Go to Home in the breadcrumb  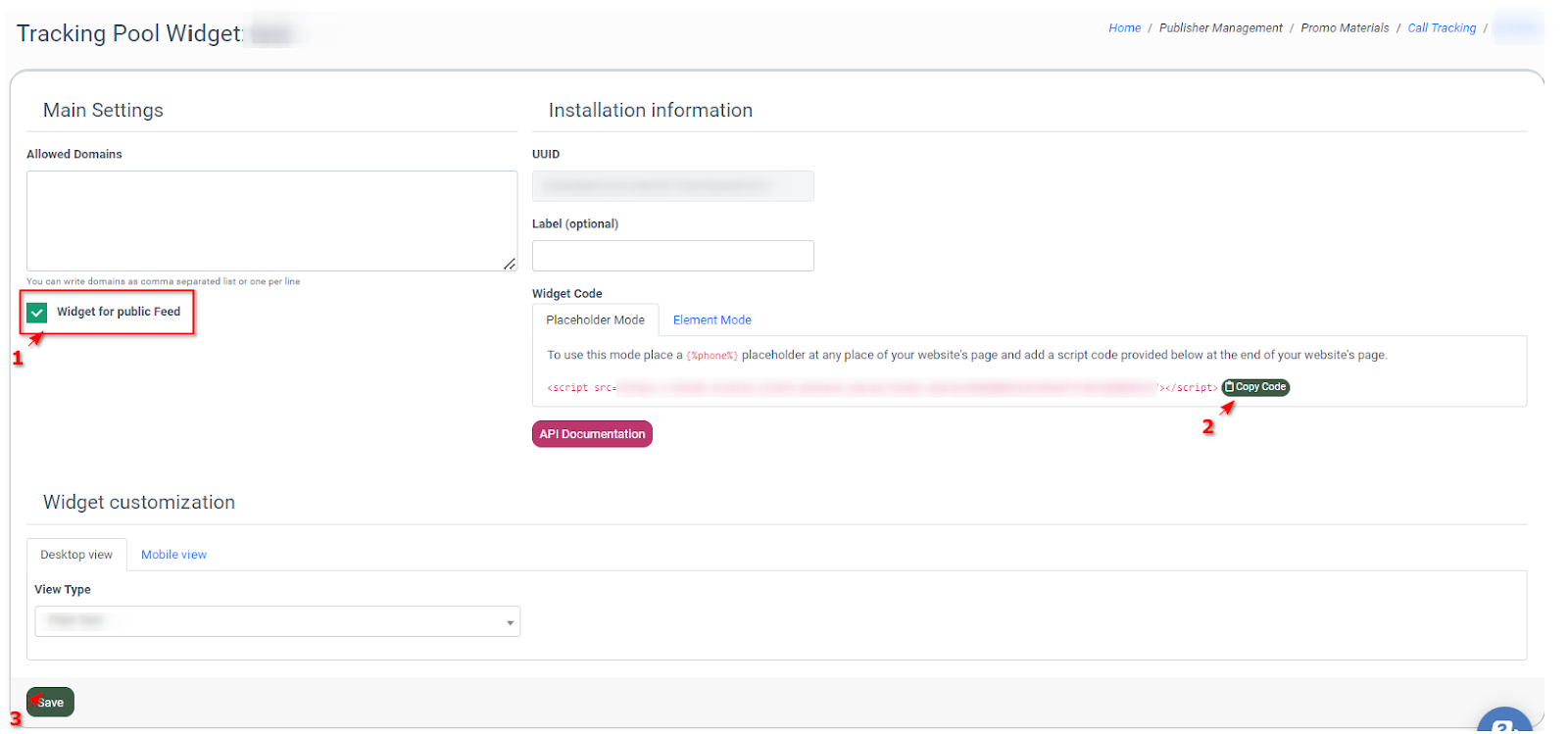pyautogui.click(x=1124, y=28)
